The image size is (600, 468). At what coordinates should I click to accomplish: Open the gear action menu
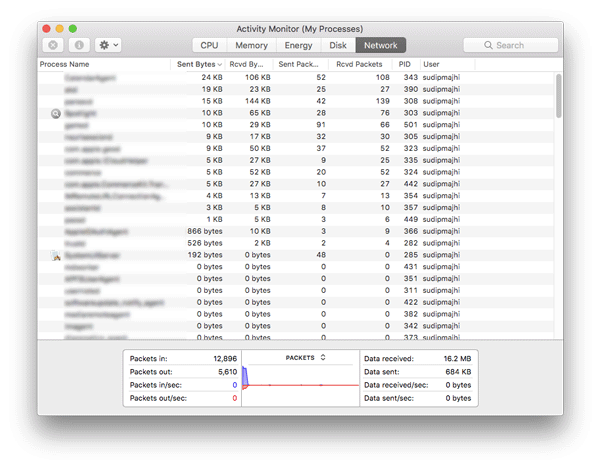click(x=108, y=45)
